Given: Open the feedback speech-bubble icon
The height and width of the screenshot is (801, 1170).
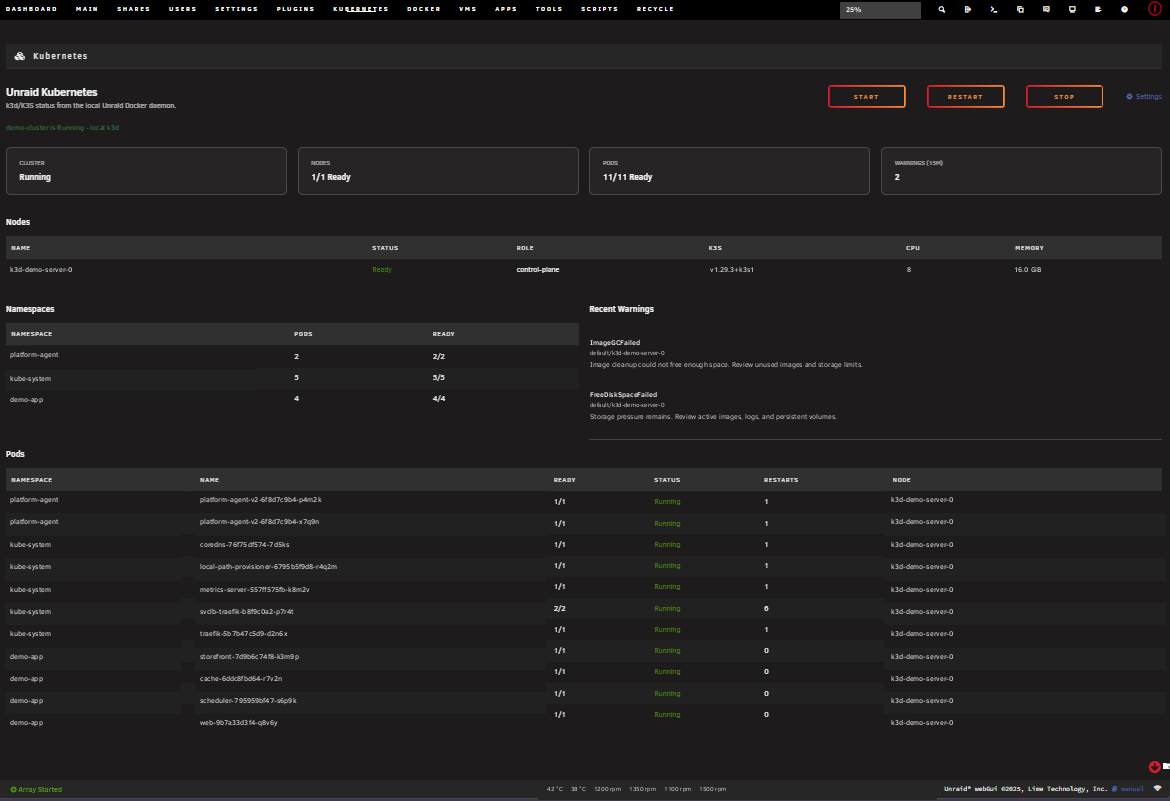Looking at the screenshot, I should pyautogui.click(x=1046, y=10).
